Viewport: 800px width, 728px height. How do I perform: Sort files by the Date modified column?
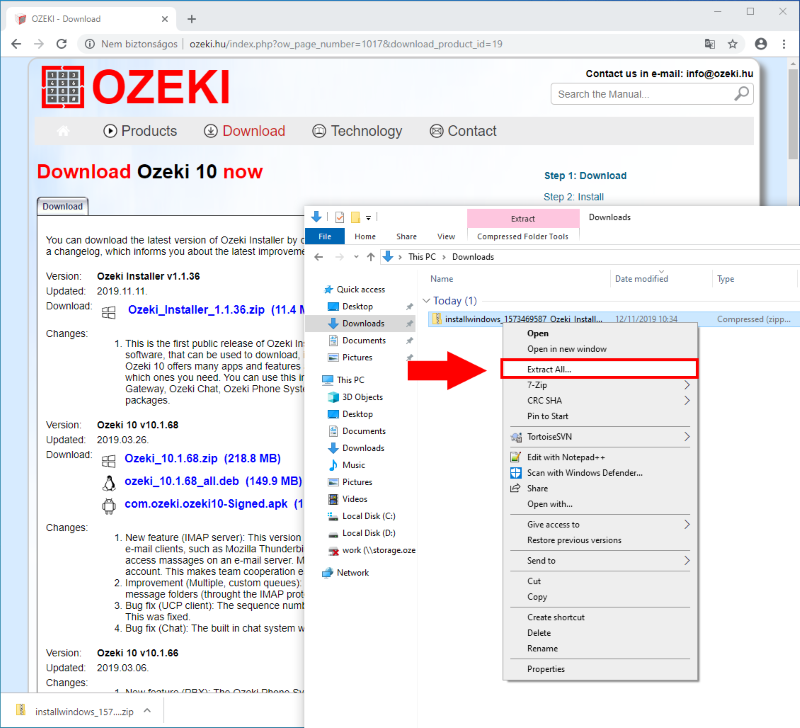[x=641, y=279]
